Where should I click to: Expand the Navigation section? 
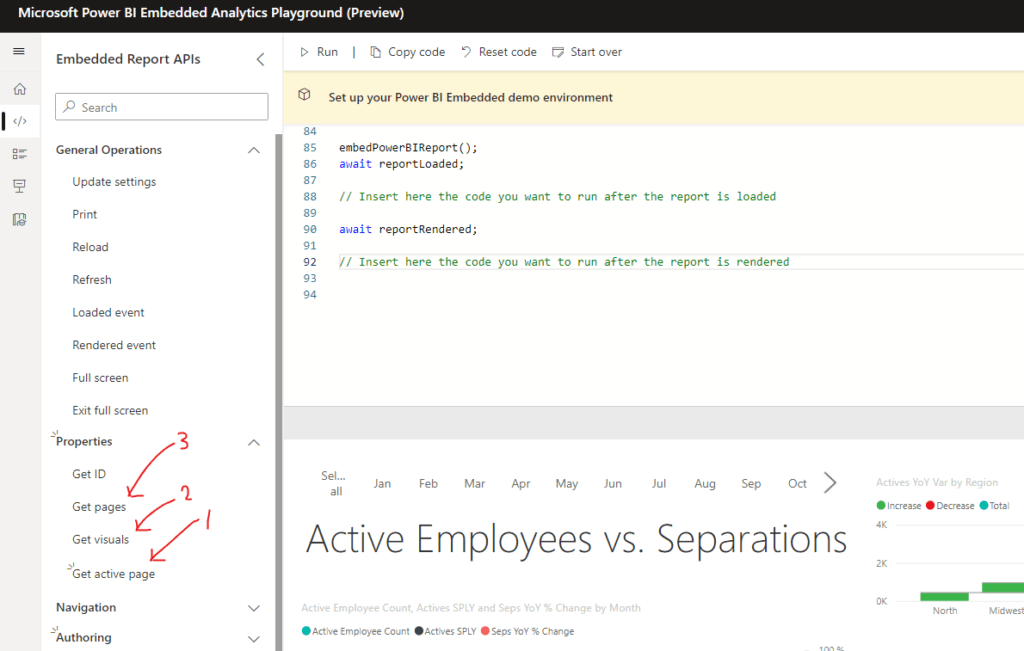254,608
